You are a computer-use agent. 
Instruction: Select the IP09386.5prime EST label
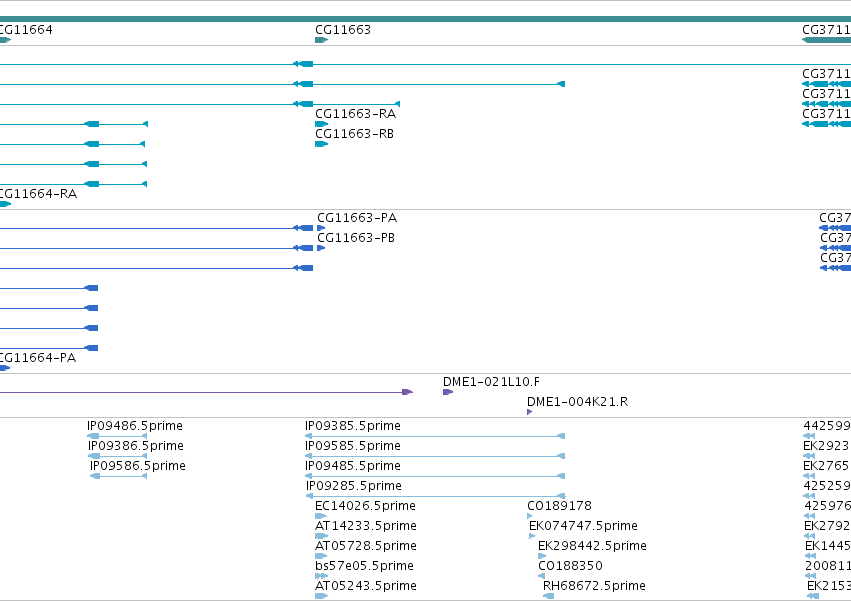pos(136,446)
